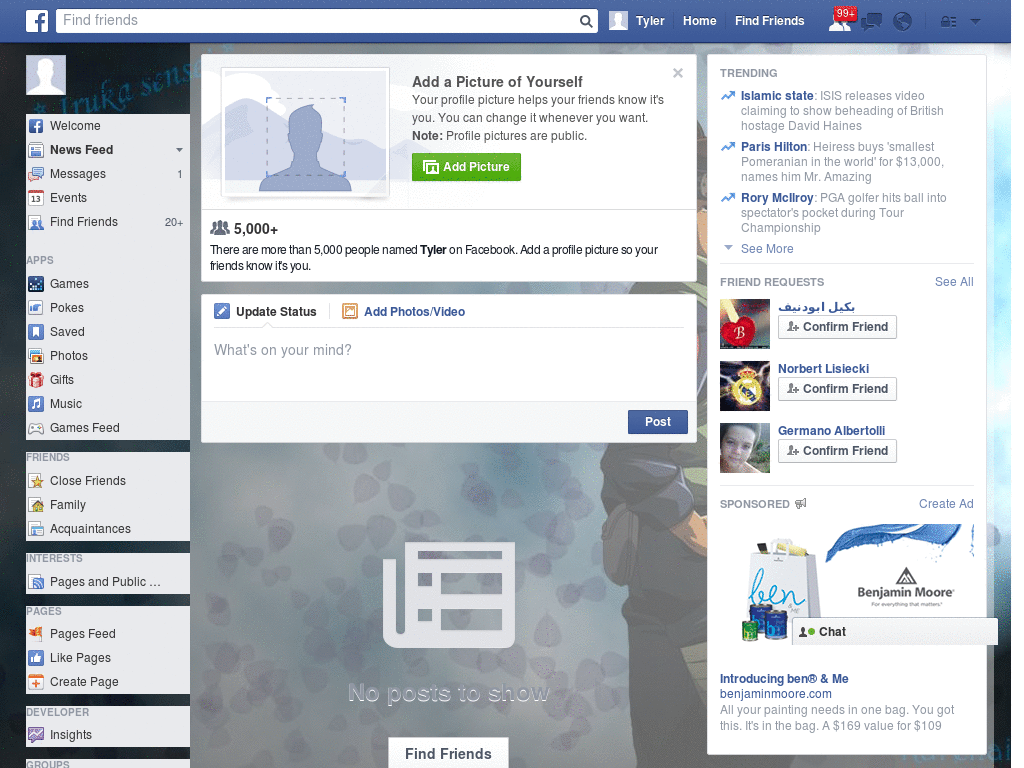Expand See More trending topics
This screenshot has height=768, width=1024.
coord(767,249)
